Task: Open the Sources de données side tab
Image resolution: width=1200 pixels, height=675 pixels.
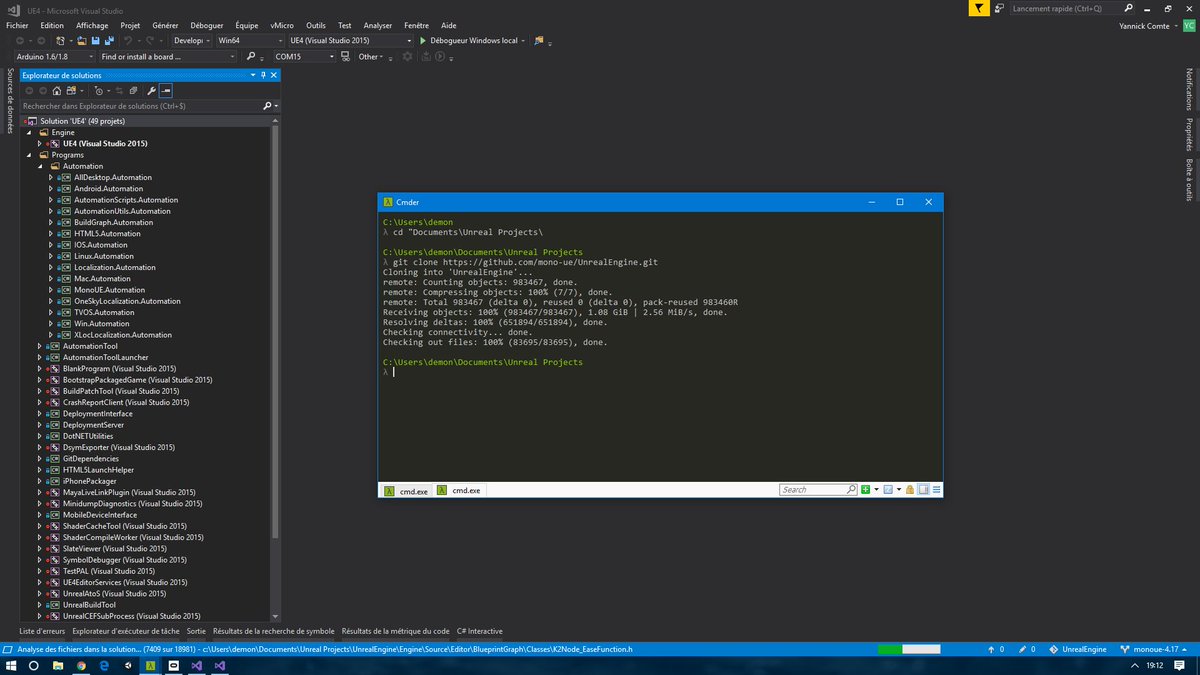Action: [11, 101]
